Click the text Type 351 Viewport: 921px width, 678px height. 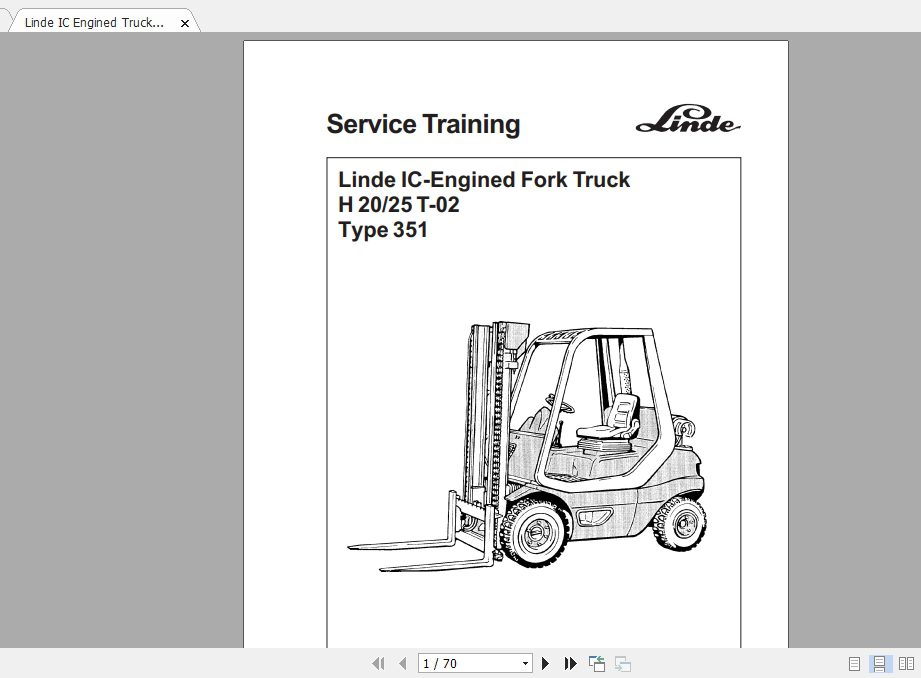(x=383, y=230)
